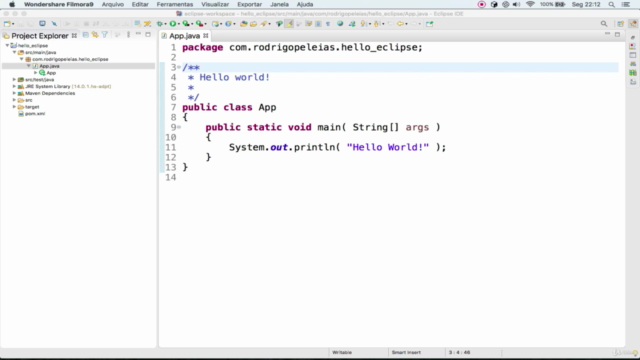Viewport: 640px width, 360px height.
Task: Click the Debug bug toolbar icon
Action: point(160,24)
